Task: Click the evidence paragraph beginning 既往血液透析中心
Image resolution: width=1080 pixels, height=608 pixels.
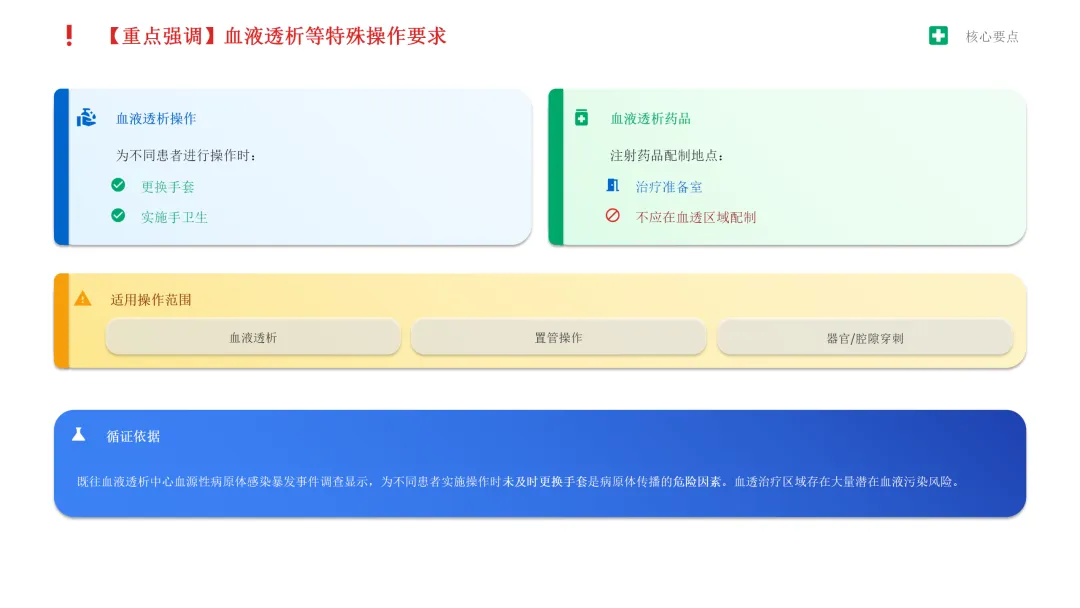Action: click(518, 481)
